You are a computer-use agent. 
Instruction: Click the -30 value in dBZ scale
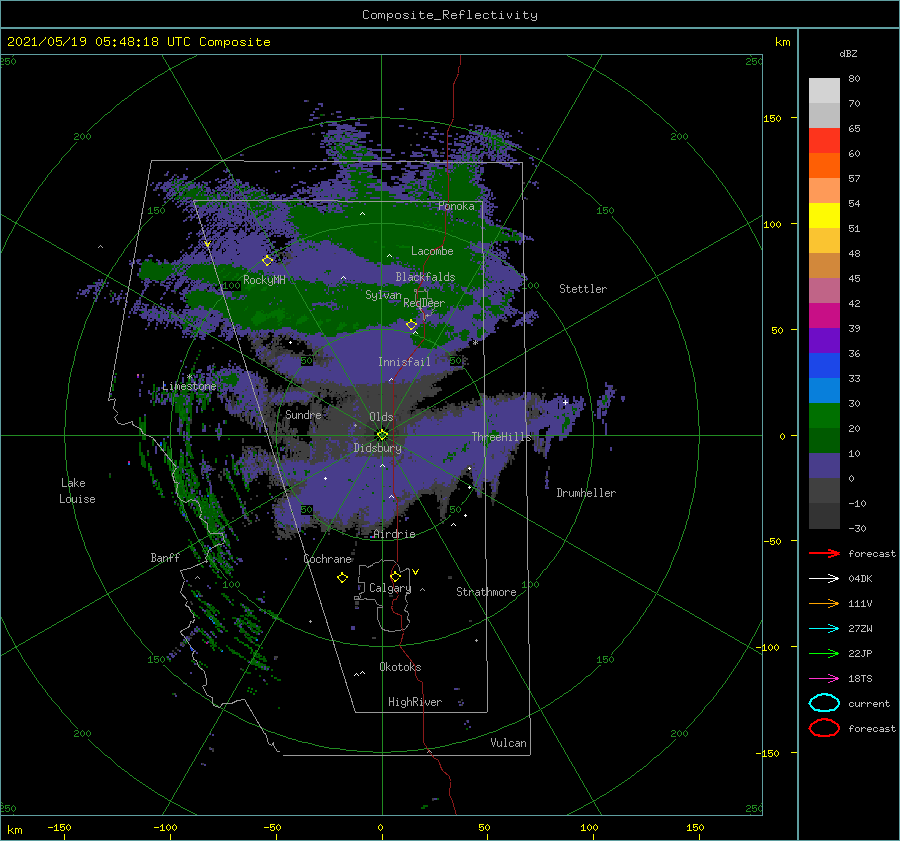click(x=858, y=528)
